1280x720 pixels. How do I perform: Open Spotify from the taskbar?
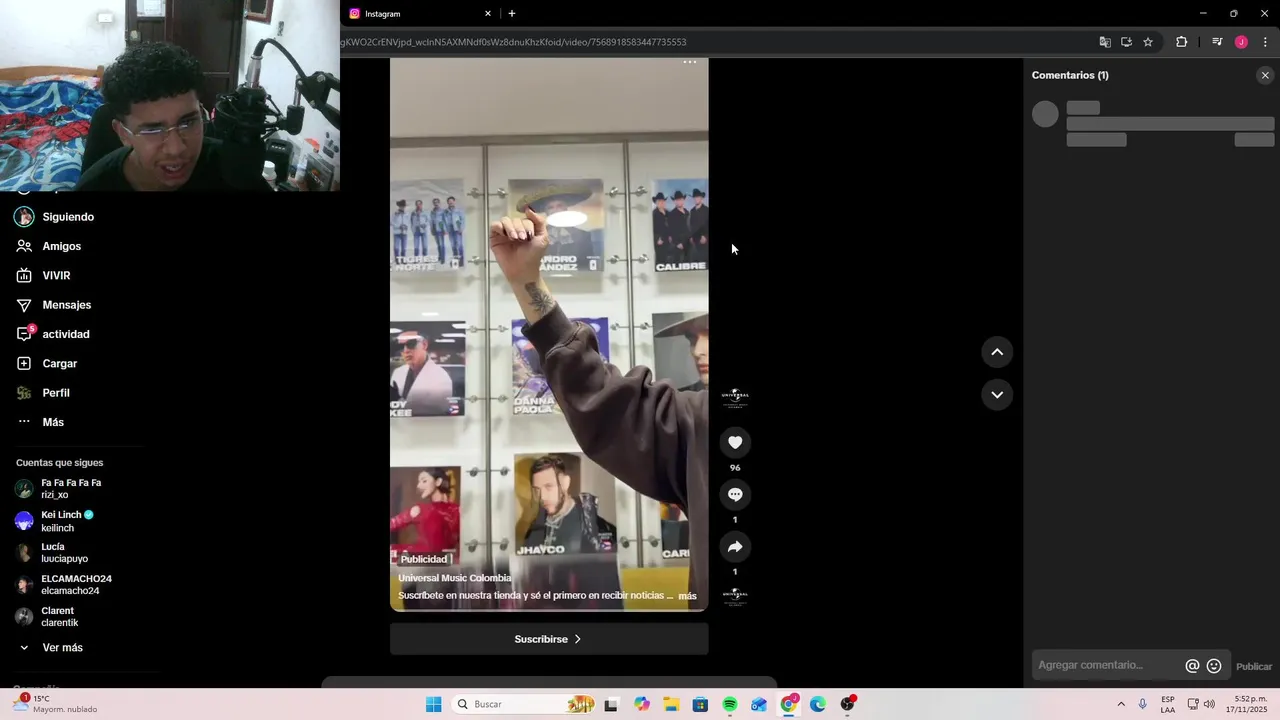point(730,705)
